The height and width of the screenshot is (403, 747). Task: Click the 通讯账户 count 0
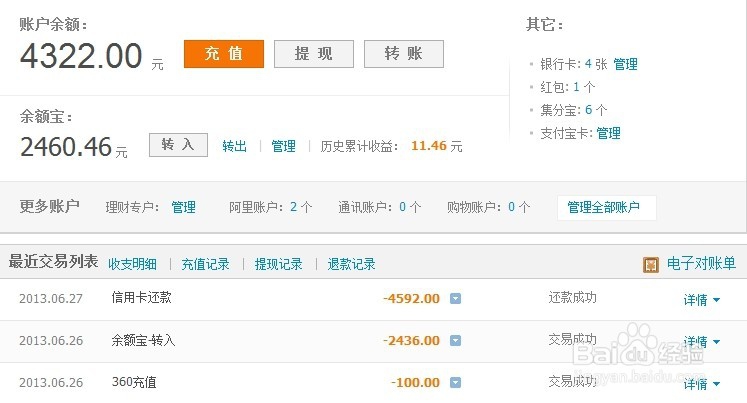point(403,207)
